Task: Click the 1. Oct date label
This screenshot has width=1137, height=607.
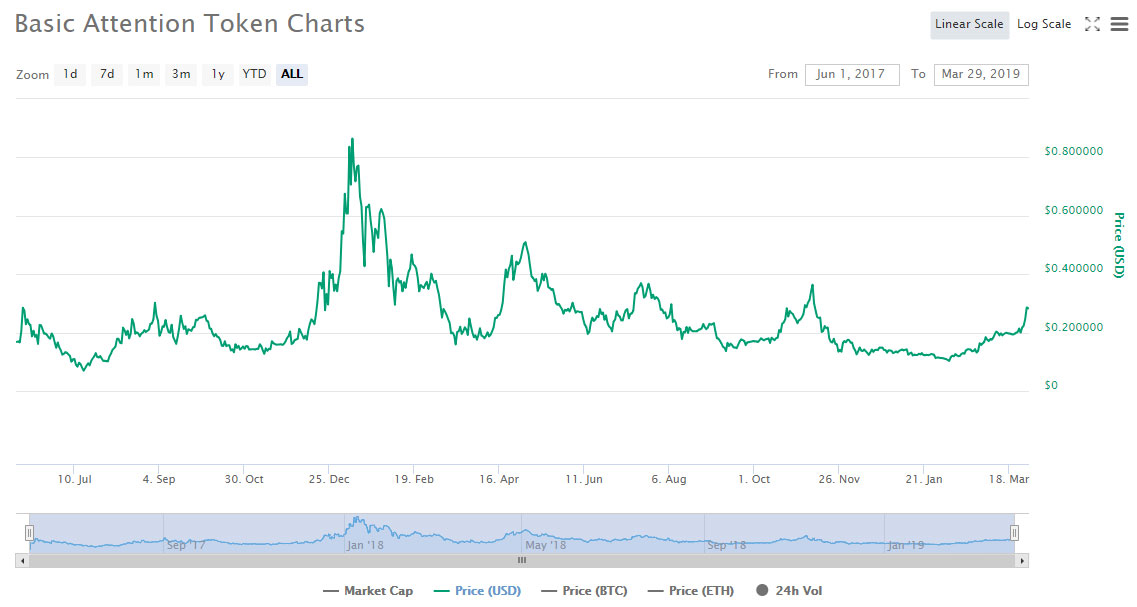Action: tap(754, 479)
